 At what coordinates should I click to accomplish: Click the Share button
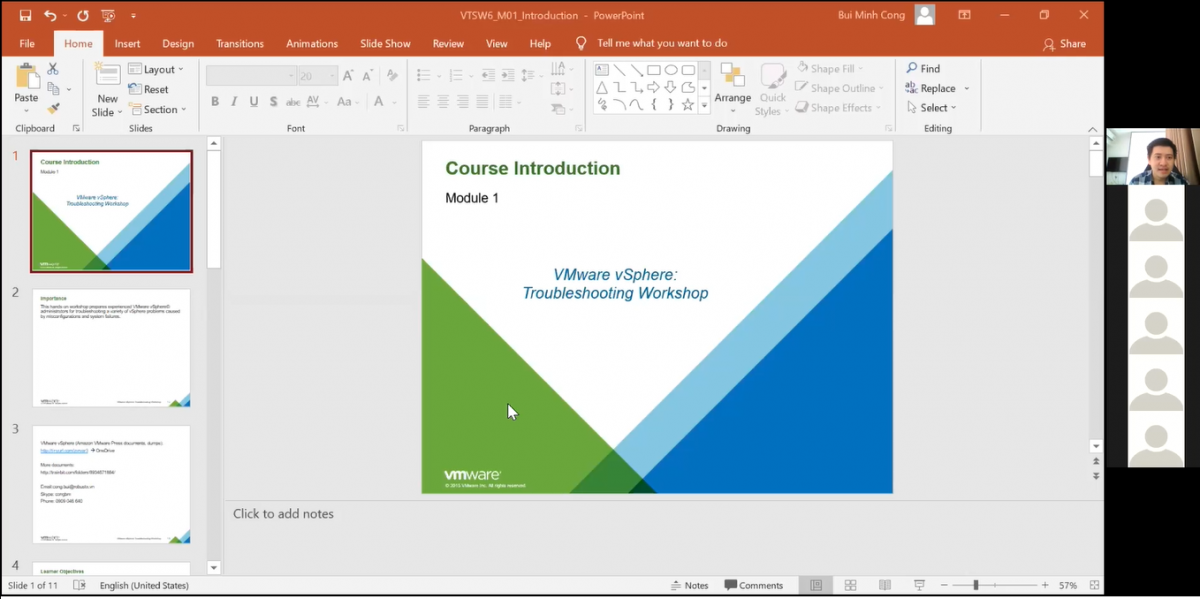point(1064,43)
